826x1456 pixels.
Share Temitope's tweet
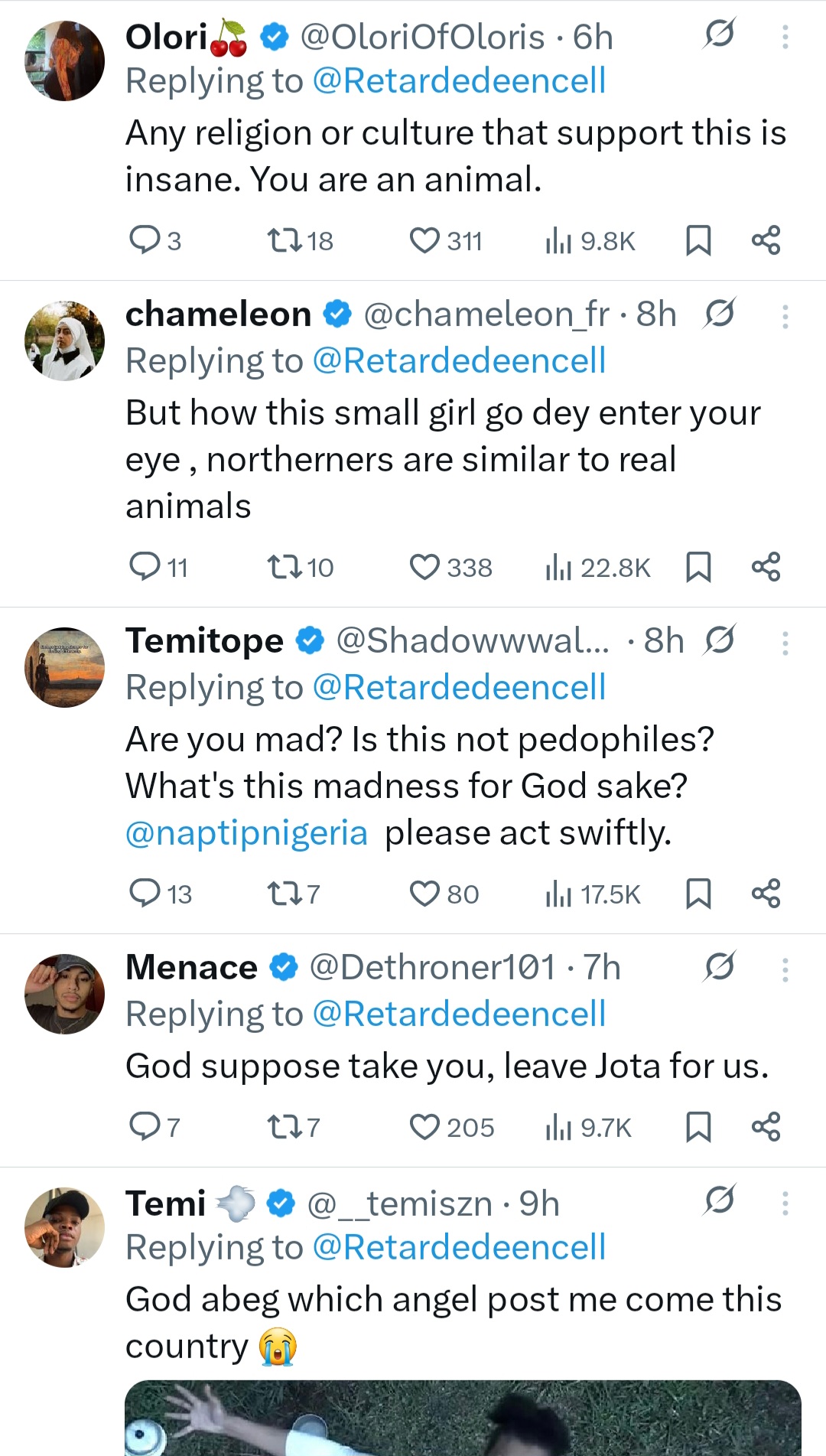(766, 894)
